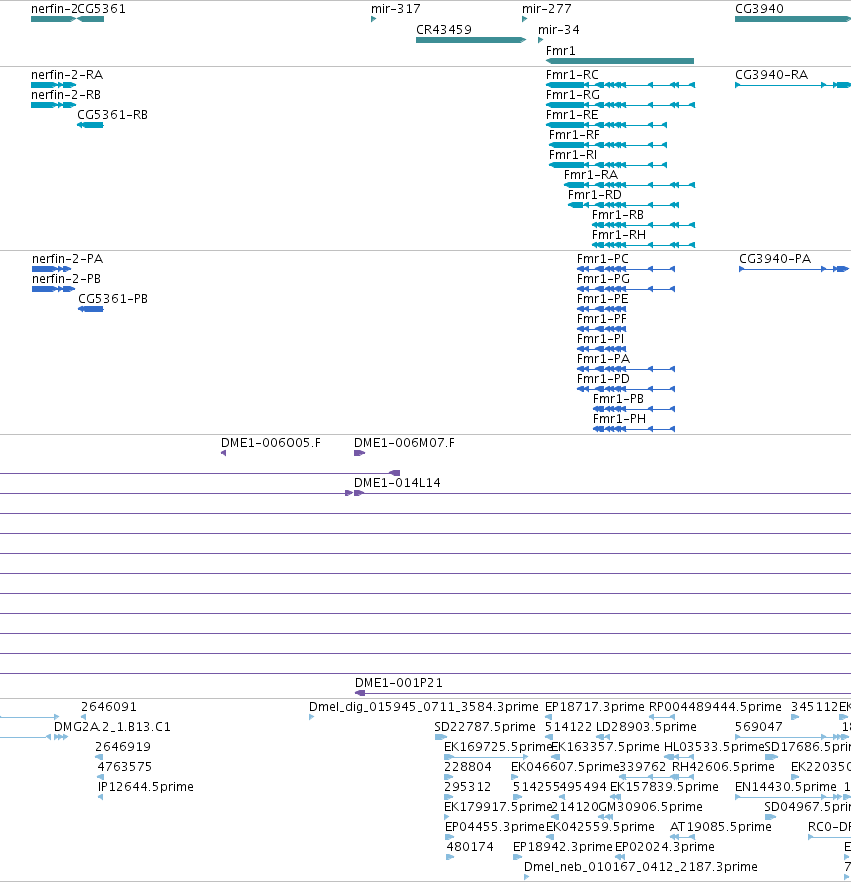851x882 pixels.
Task: Open the Fmr1-PA protein
Action: tap(625, 369)
